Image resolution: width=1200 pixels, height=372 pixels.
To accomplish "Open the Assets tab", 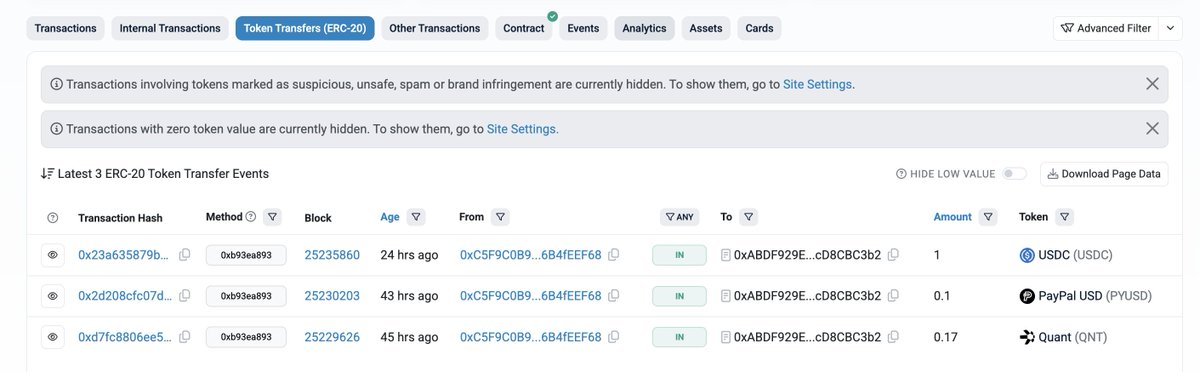I will [706, 28].
